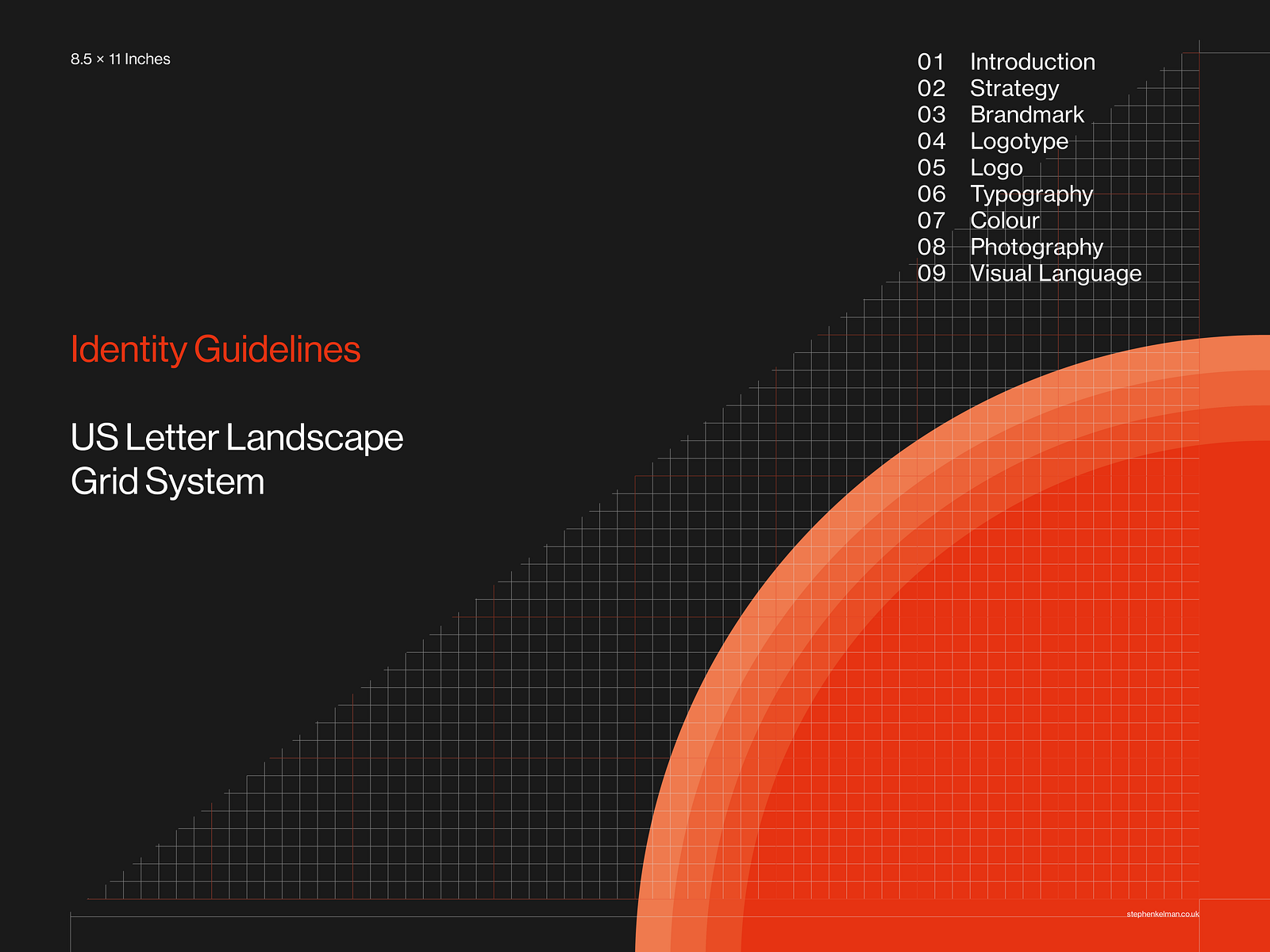Open the Colour section
This screenshot has width=1270, height=952.
coord(1004,221)
